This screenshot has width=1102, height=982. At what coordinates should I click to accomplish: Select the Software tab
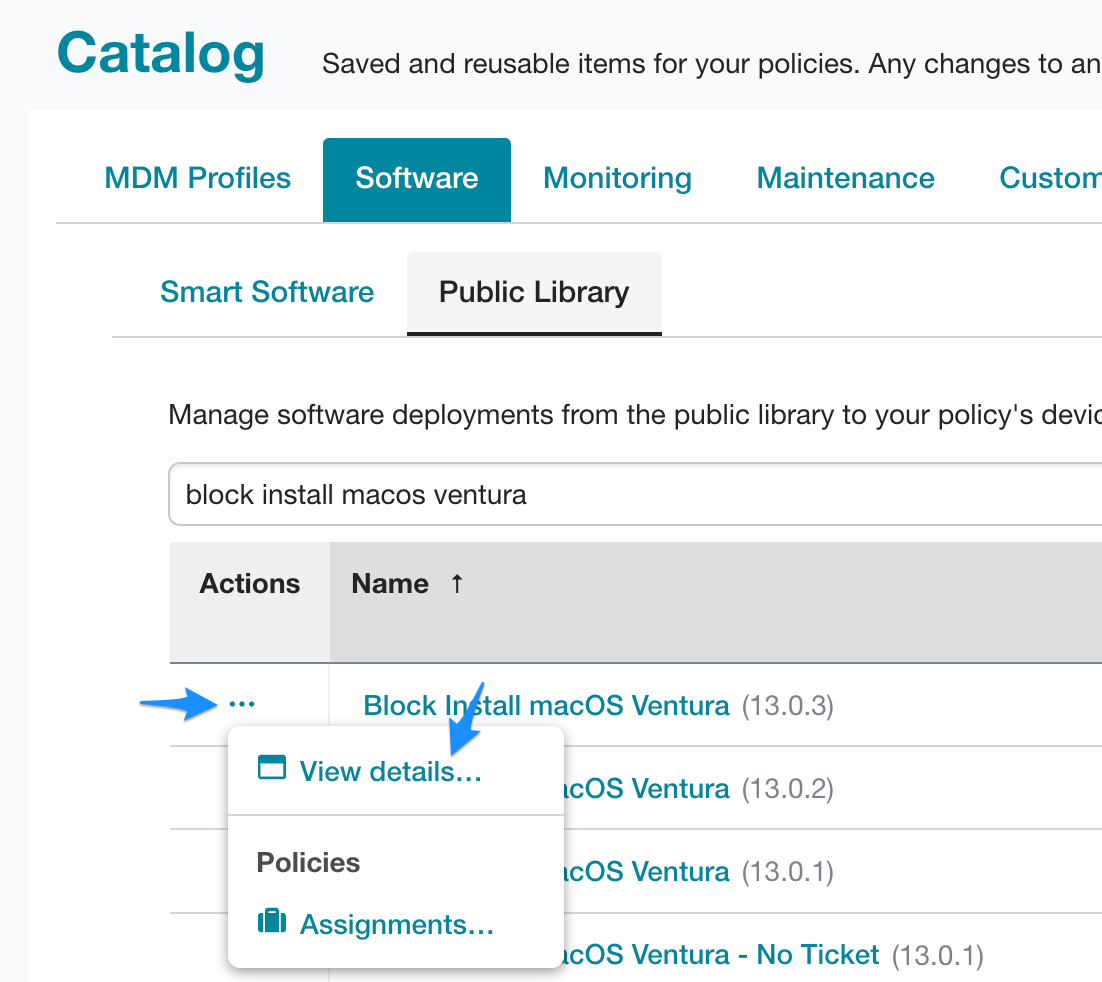pos(417,180)
